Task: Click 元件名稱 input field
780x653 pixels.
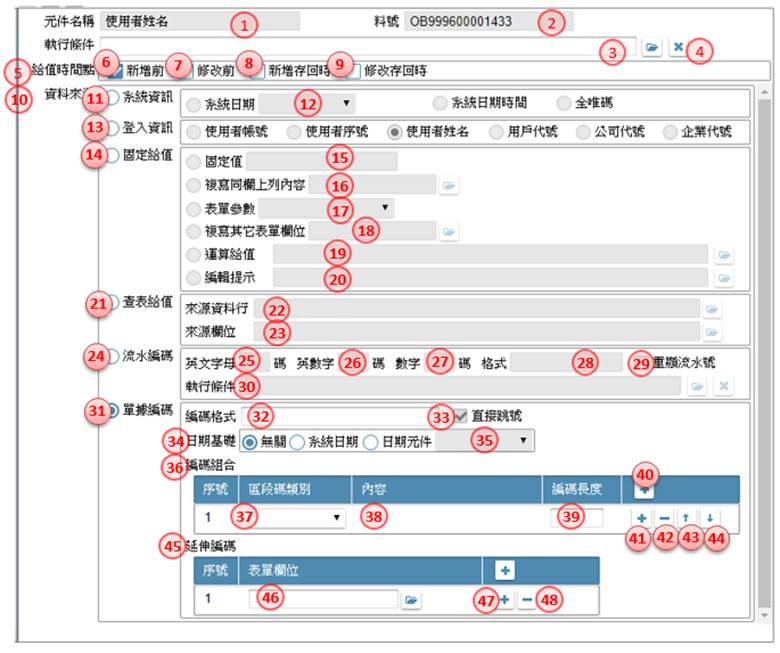Action: (200, 21)
